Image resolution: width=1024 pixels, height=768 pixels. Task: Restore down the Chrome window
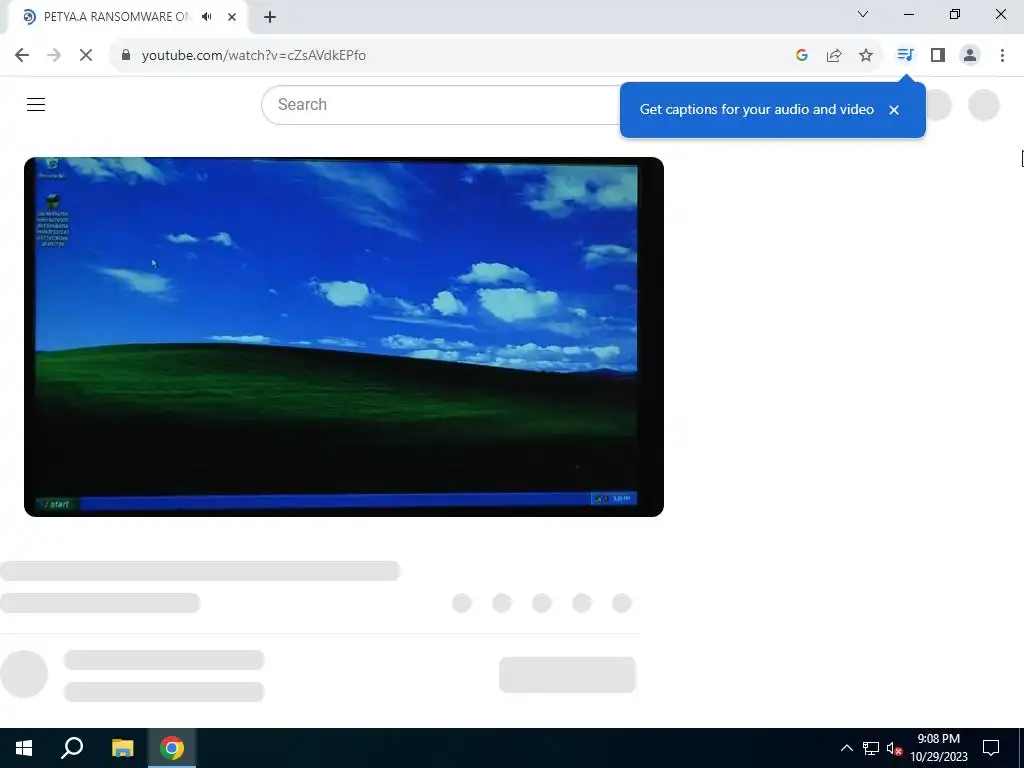[955, 14]
